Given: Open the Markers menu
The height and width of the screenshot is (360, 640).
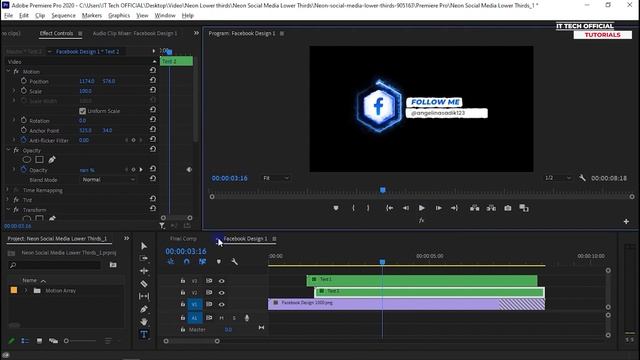Looking at the screenshot, I should pos(92,16).
